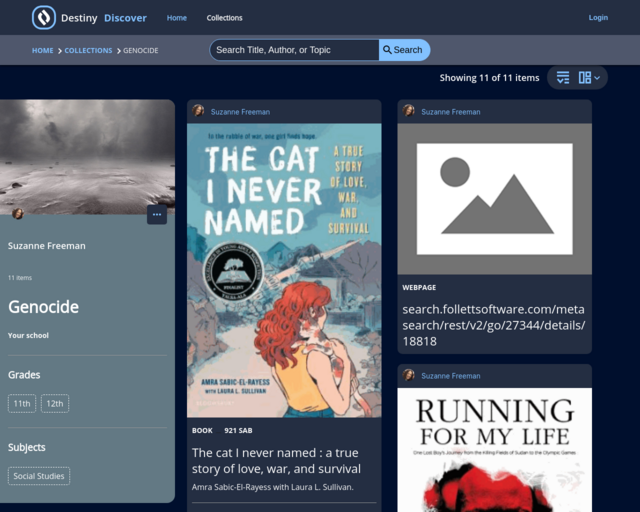
Task: Open 'The cat I never named' title link
Action: pyautogui.click(x=276, y=461)
